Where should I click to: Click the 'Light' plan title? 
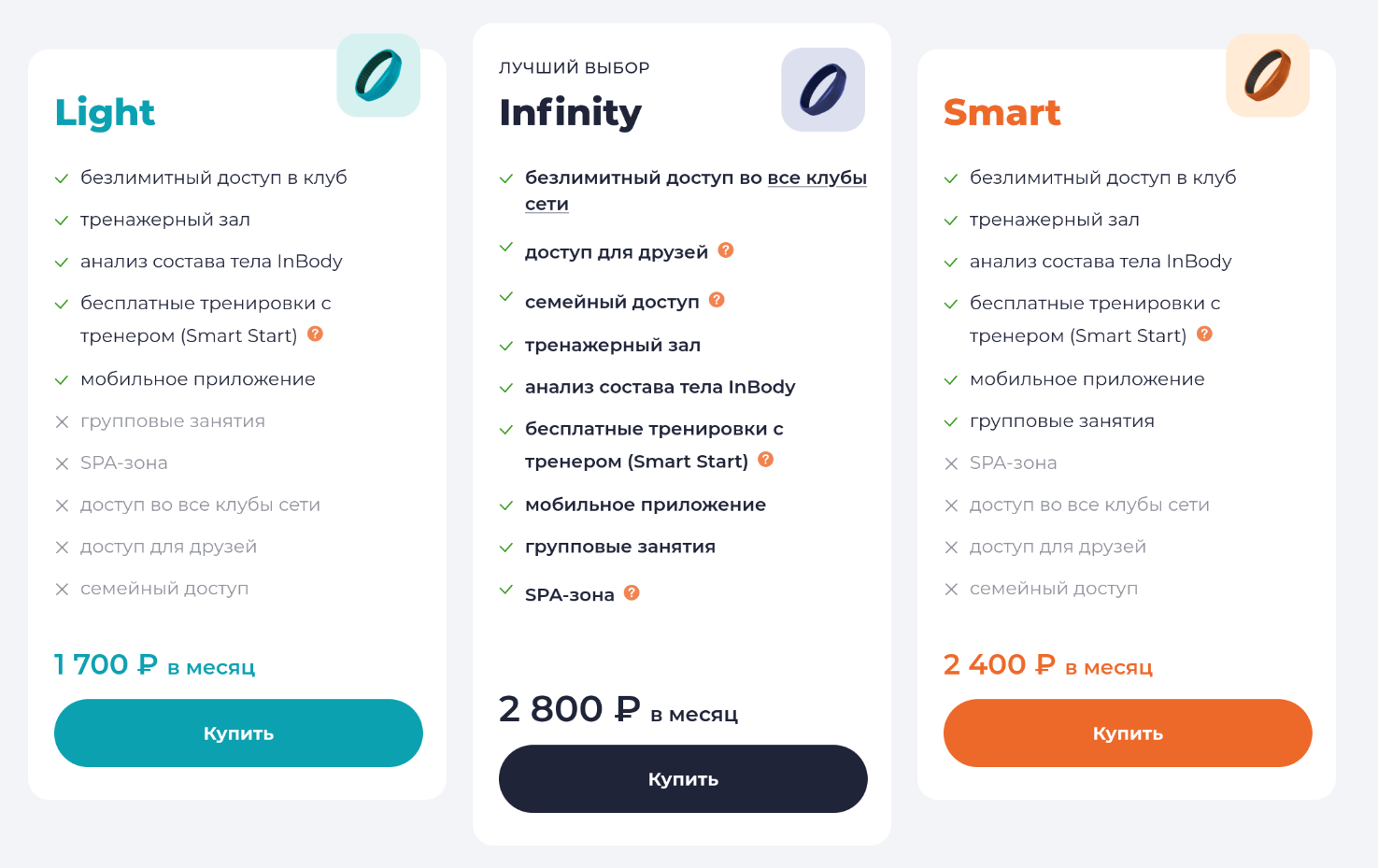coord(105,113)
